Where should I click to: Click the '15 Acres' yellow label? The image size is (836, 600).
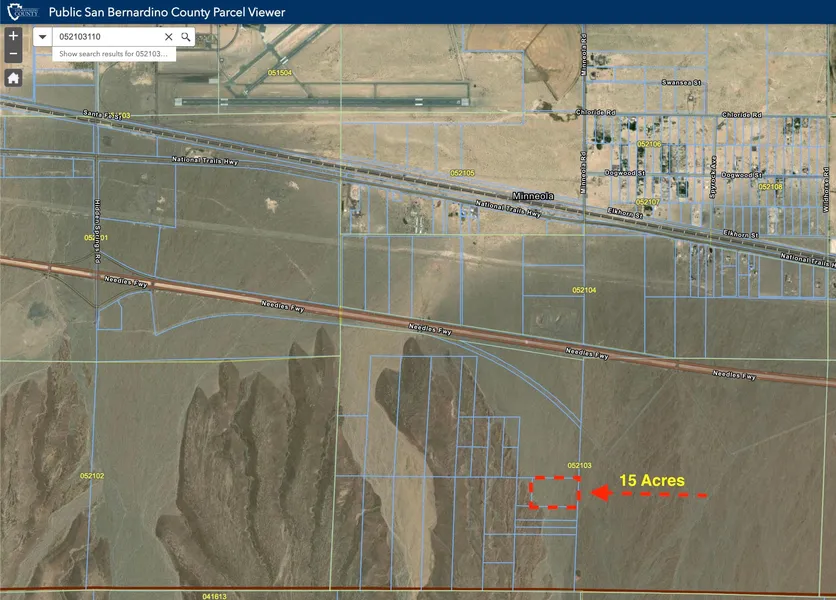point(651,481)
